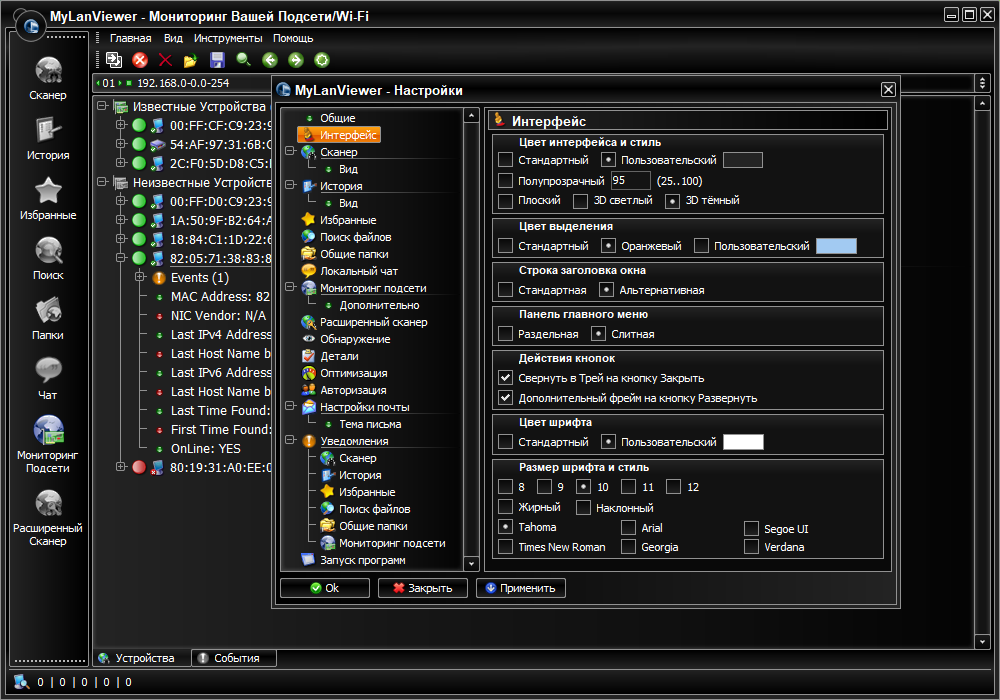Expand the Events (1) node
This screenshot has width=1000, height=700.
pyautogui.click(x=140, y=277)
